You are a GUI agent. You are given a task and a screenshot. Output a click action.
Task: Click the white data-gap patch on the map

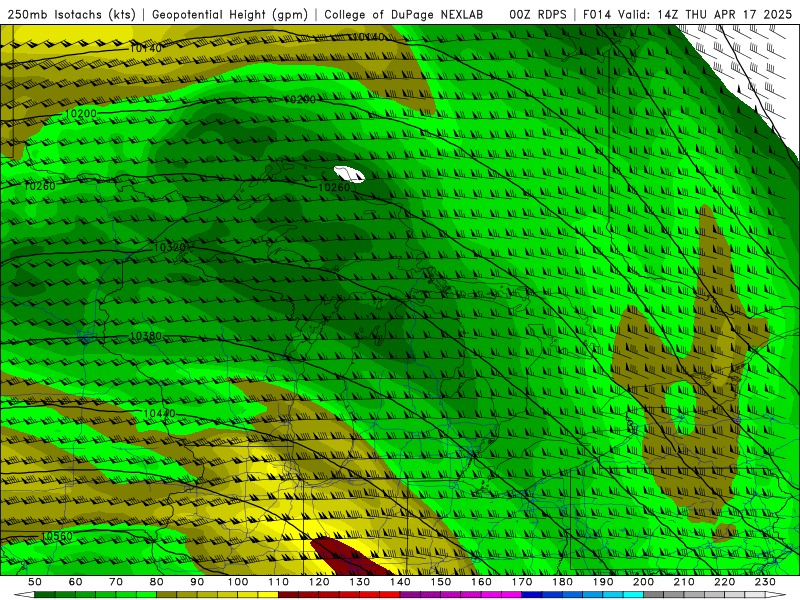[x=349, y=174]
